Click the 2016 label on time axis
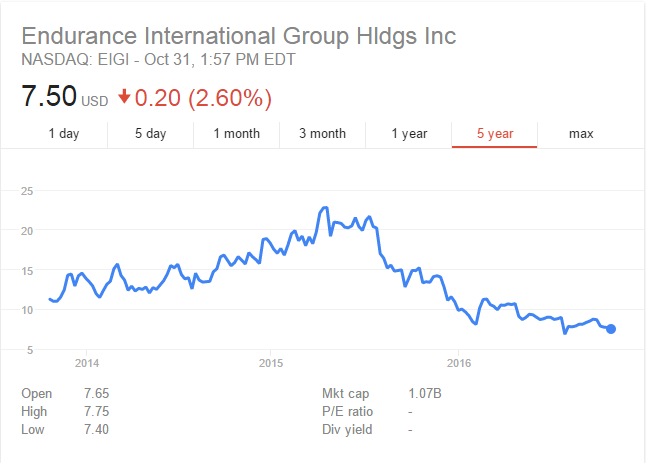646x463 pixels. pyautogui.click(x=458, y=361)
